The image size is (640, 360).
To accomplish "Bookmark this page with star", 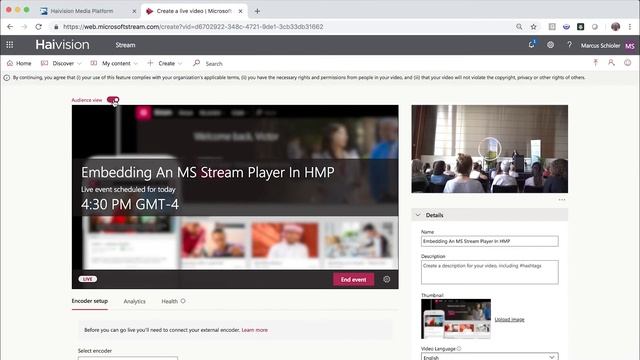I will click(x=533, y=27).
